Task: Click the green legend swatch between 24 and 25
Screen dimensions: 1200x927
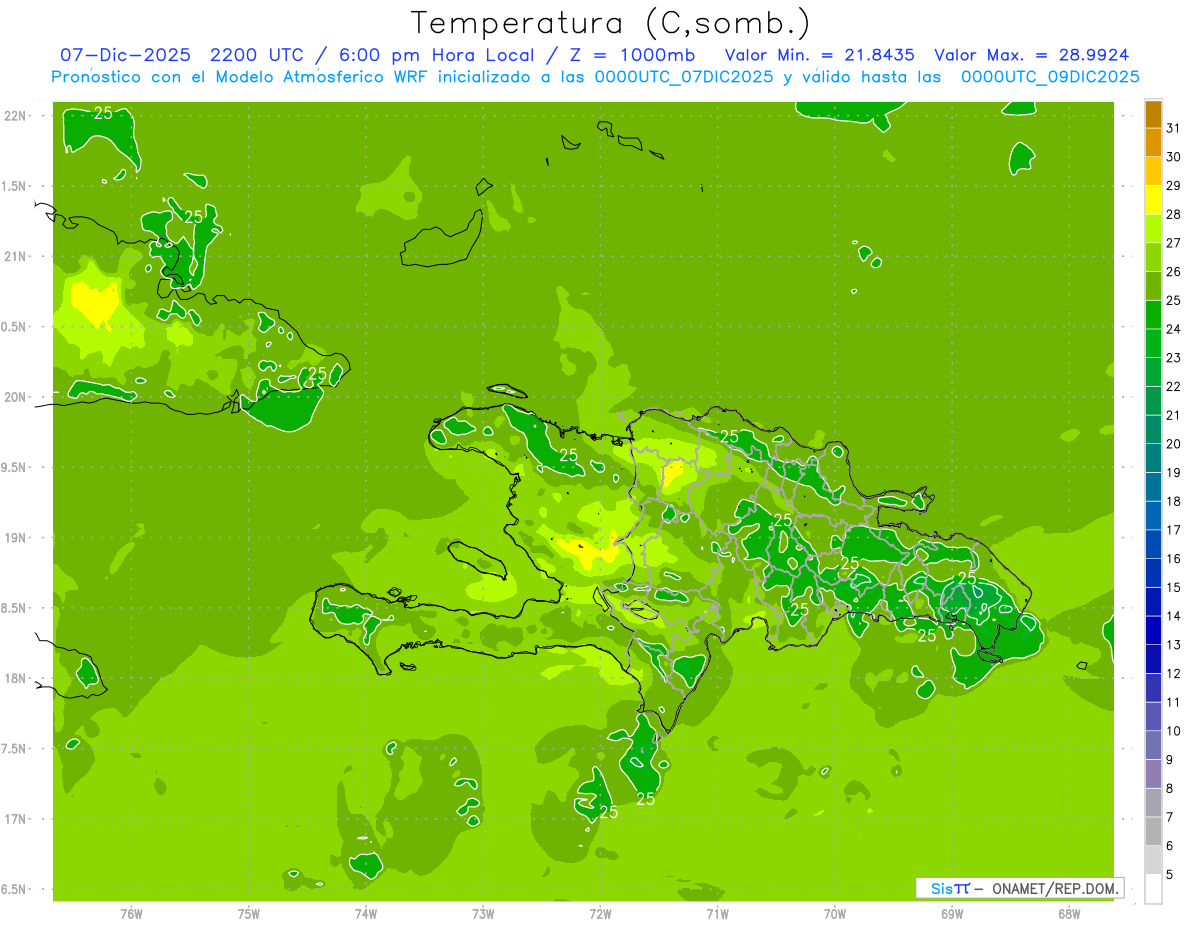Action: pyautogui.click(x=1153, y=315)
